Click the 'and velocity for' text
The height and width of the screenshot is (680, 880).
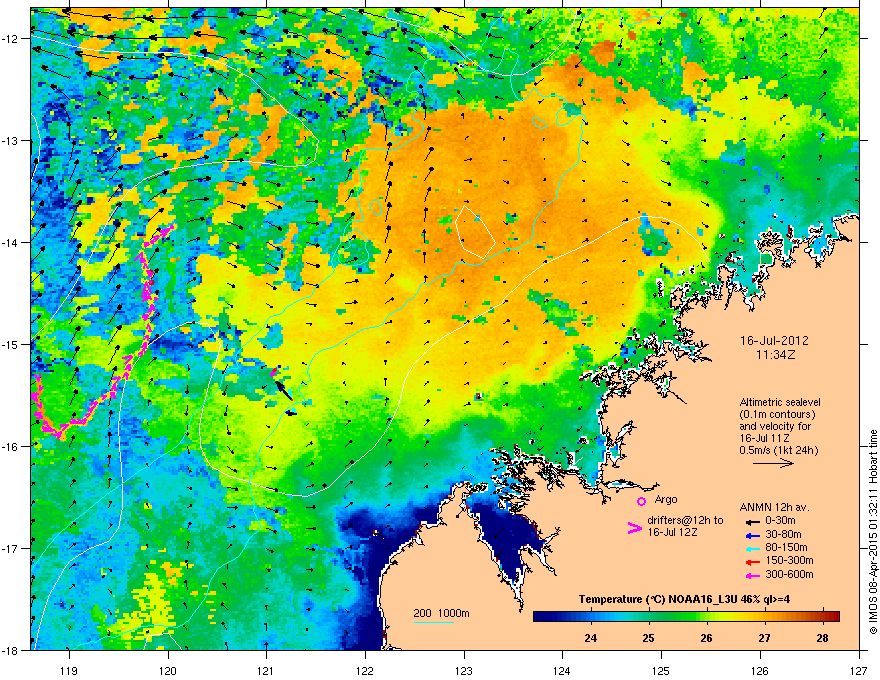click(775, 426)
